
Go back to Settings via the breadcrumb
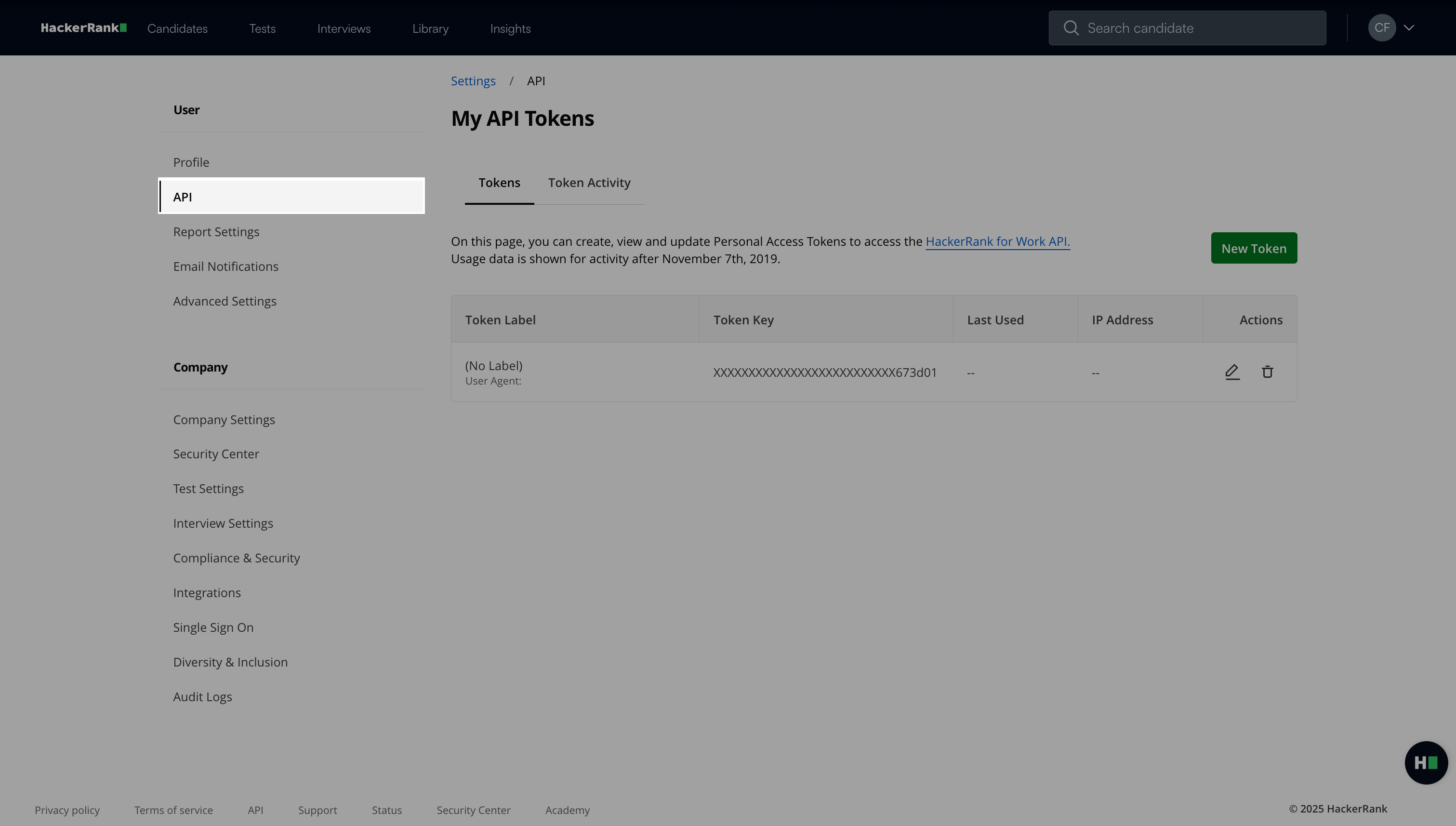coord(473,81)
